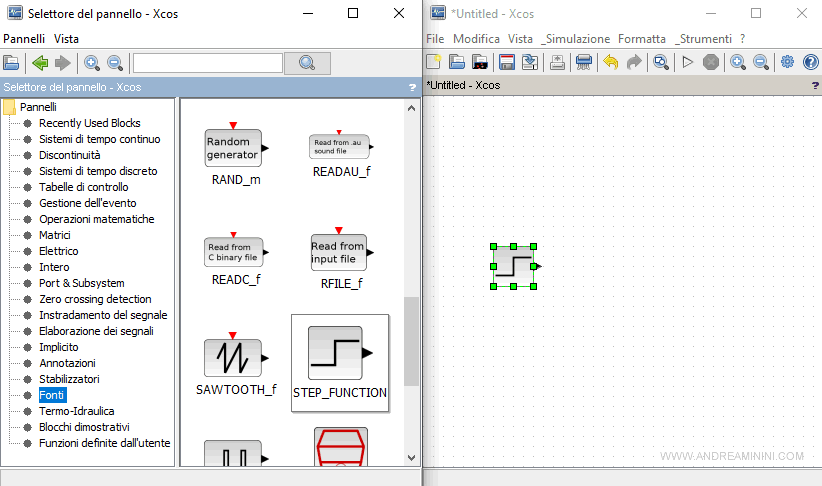The image size is (822, 486).
Task: Select the STEP_FUNCTION block in palette
Action: point(340,363)
